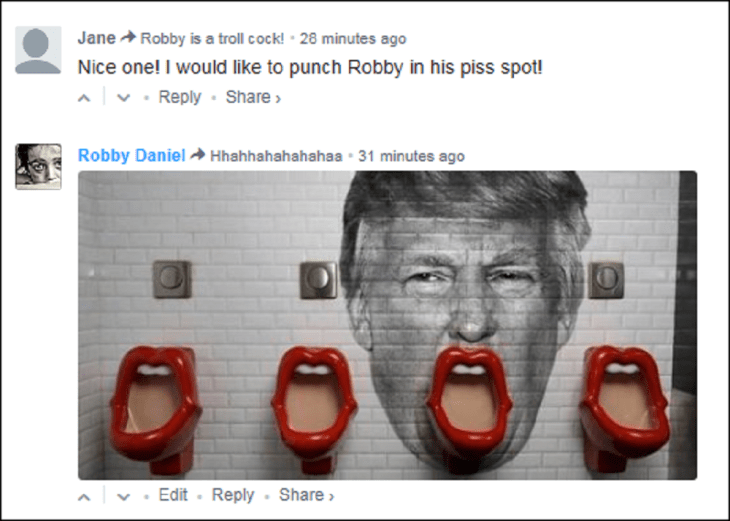
Task: Downvote Jane's comment
Action: pyautogui.click(x=123, y=98)
